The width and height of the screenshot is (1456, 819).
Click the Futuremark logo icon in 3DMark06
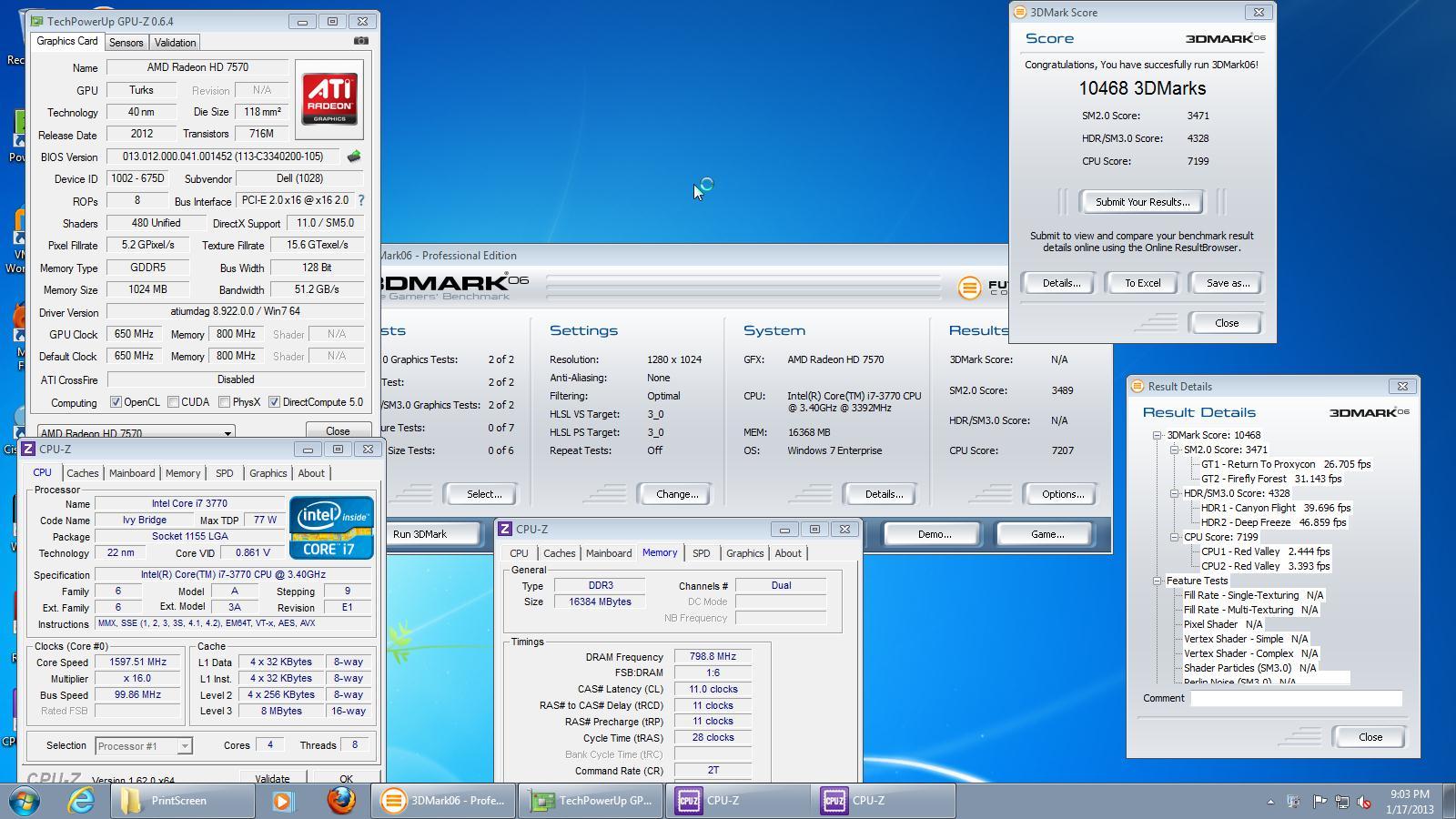pos(970,288)
